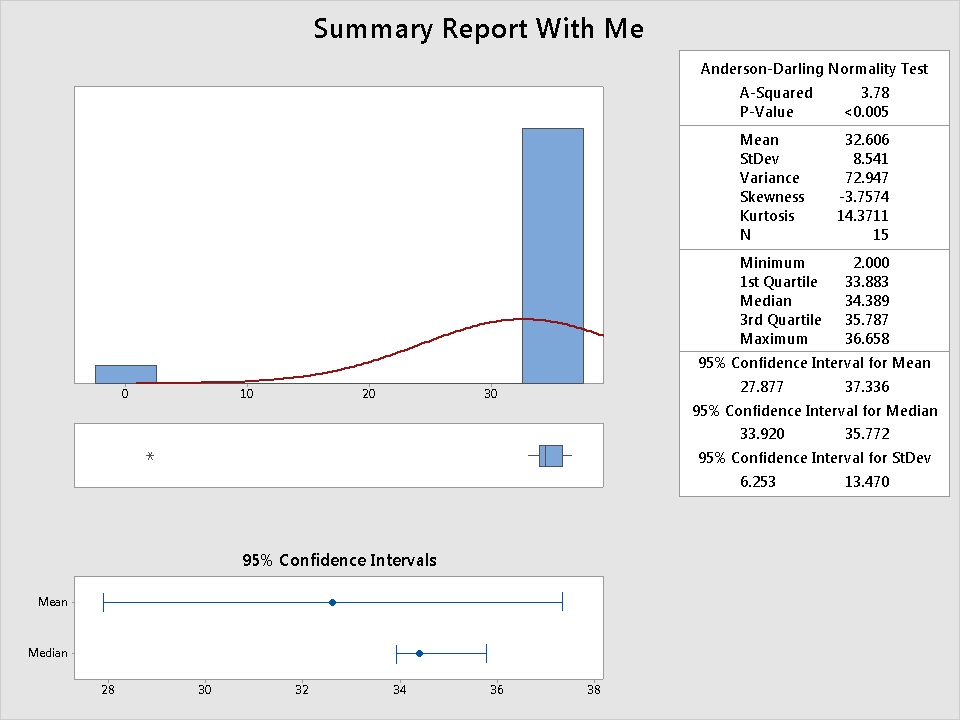Select the histogram x-axis tick label 20

[x=369, y=394]
